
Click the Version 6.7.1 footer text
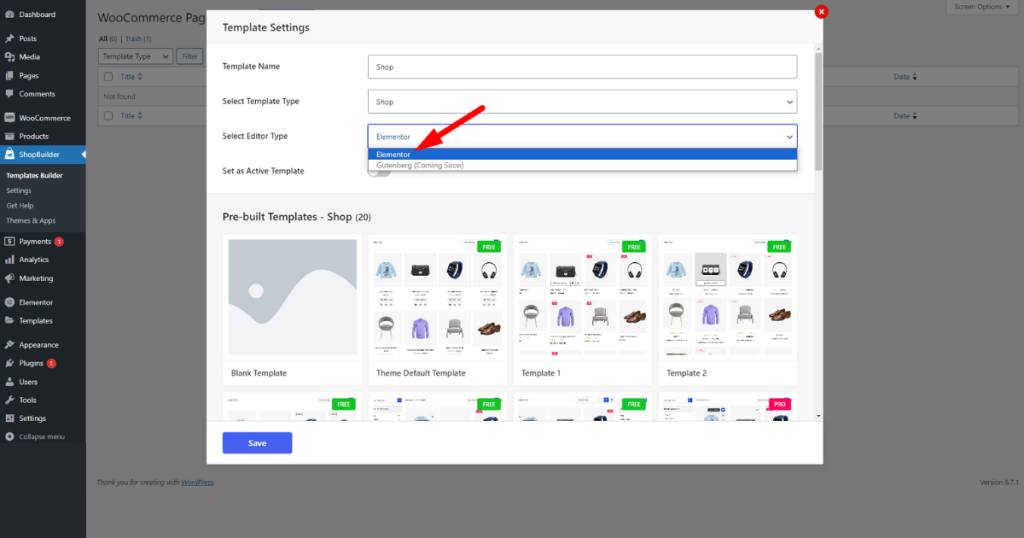tap(999, 483)
